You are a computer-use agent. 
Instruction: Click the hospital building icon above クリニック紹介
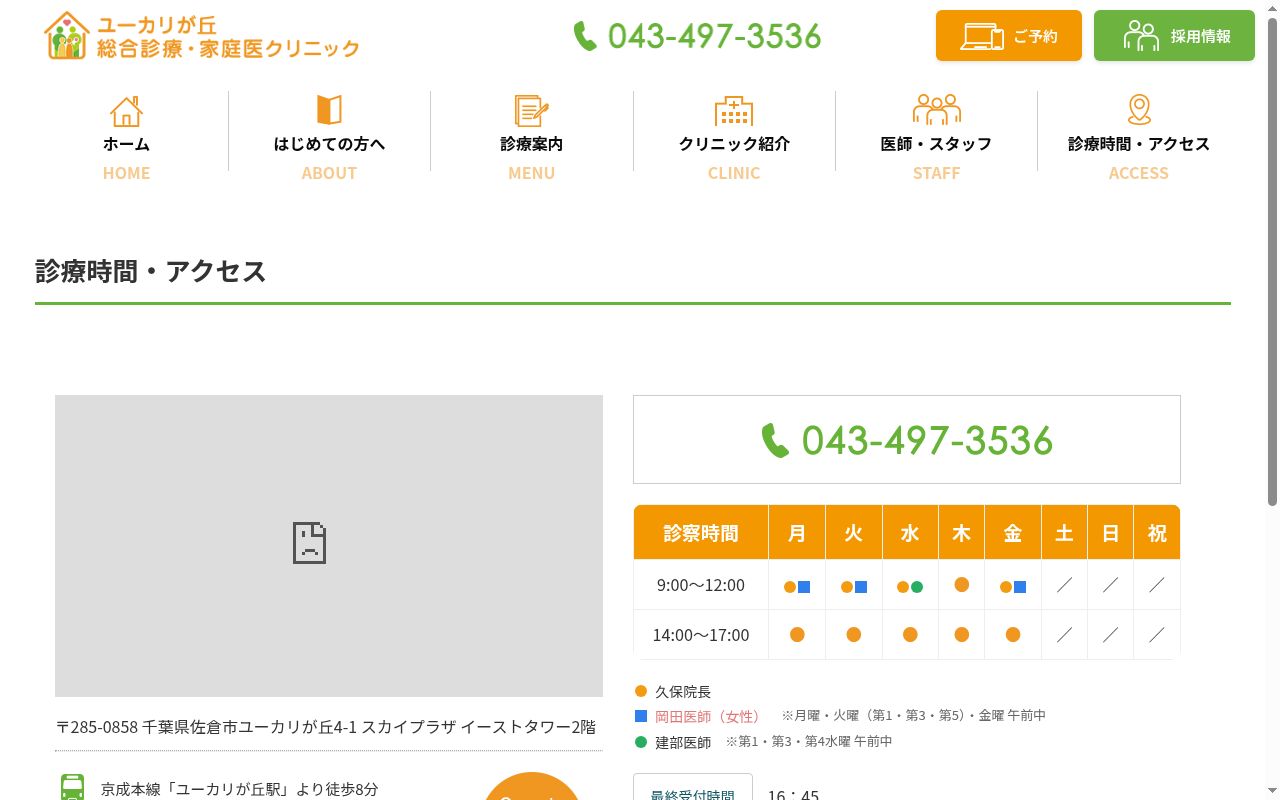pyautogui.click(x=734, y=111)
